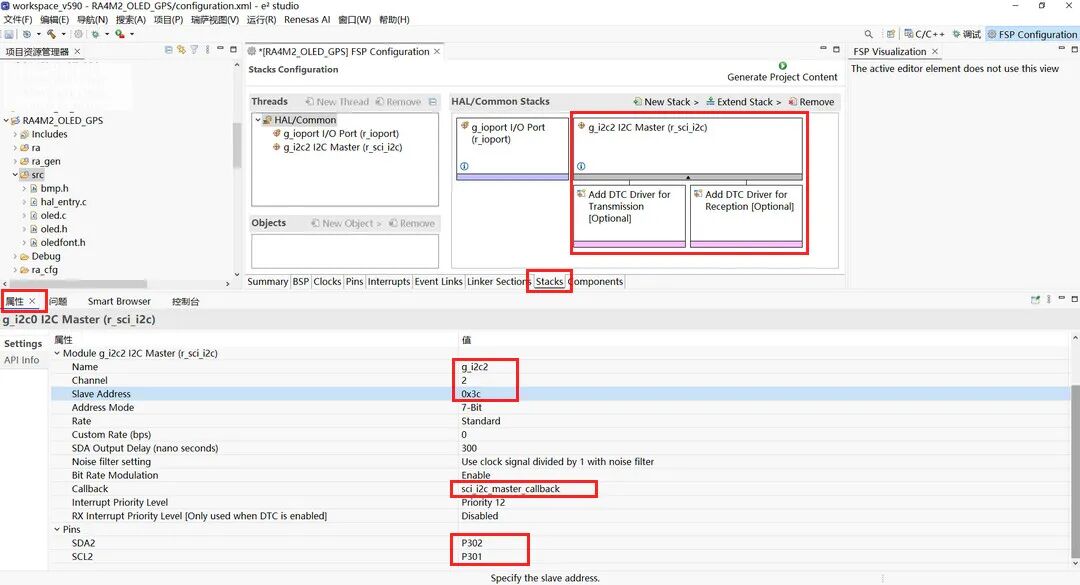
Task: Switch to the BSP tab
Action: coord(300,281)
